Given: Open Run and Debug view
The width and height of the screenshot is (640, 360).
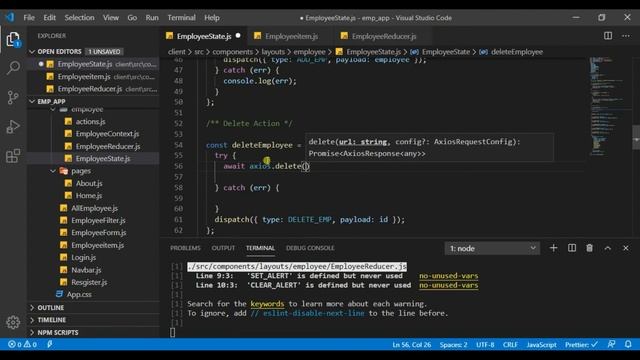Looking at the screenshot, I should tap(13, 127).
